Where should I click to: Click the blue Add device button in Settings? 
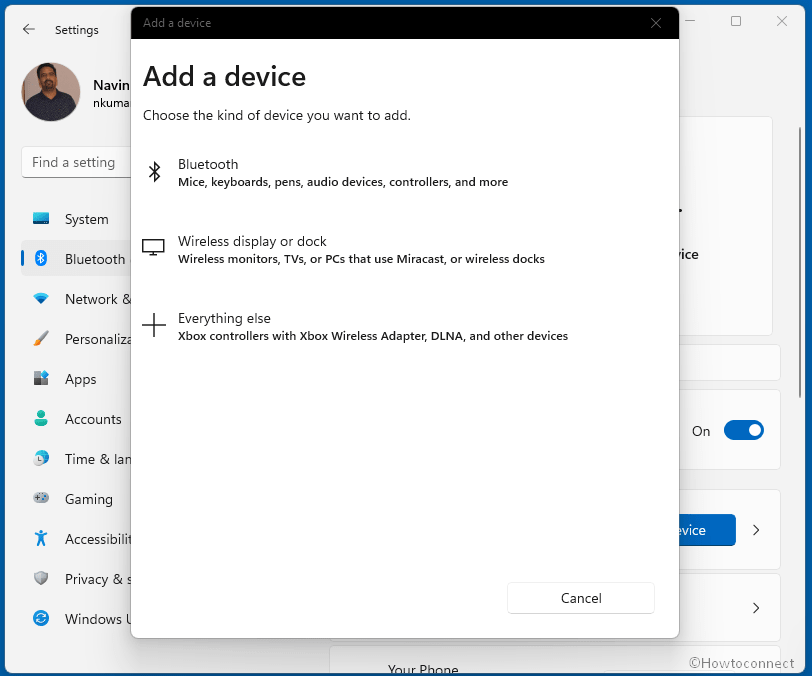(706, 530)
